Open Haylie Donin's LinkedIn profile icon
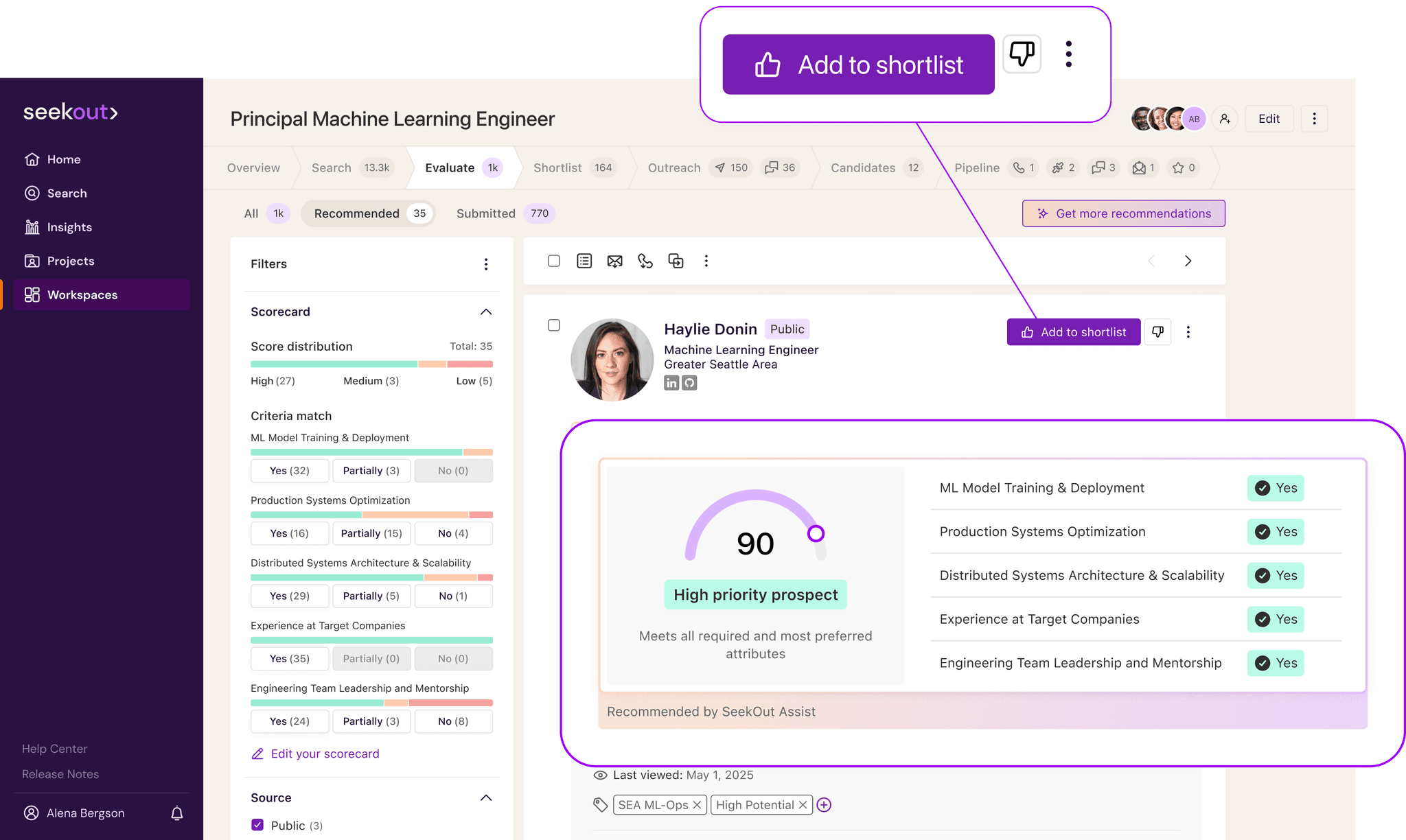Screen dimensions: 1406x840 (x=671, y=383)
